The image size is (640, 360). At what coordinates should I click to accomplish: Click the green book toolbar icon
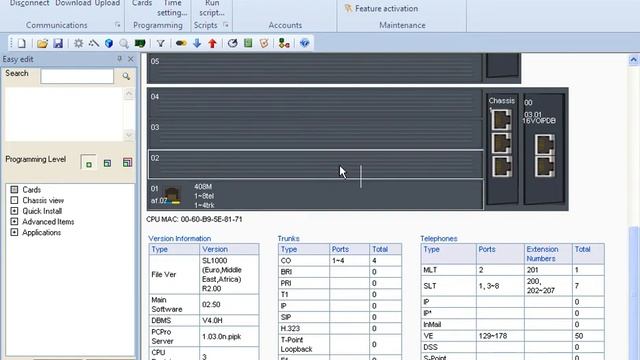tap(248, 43)
